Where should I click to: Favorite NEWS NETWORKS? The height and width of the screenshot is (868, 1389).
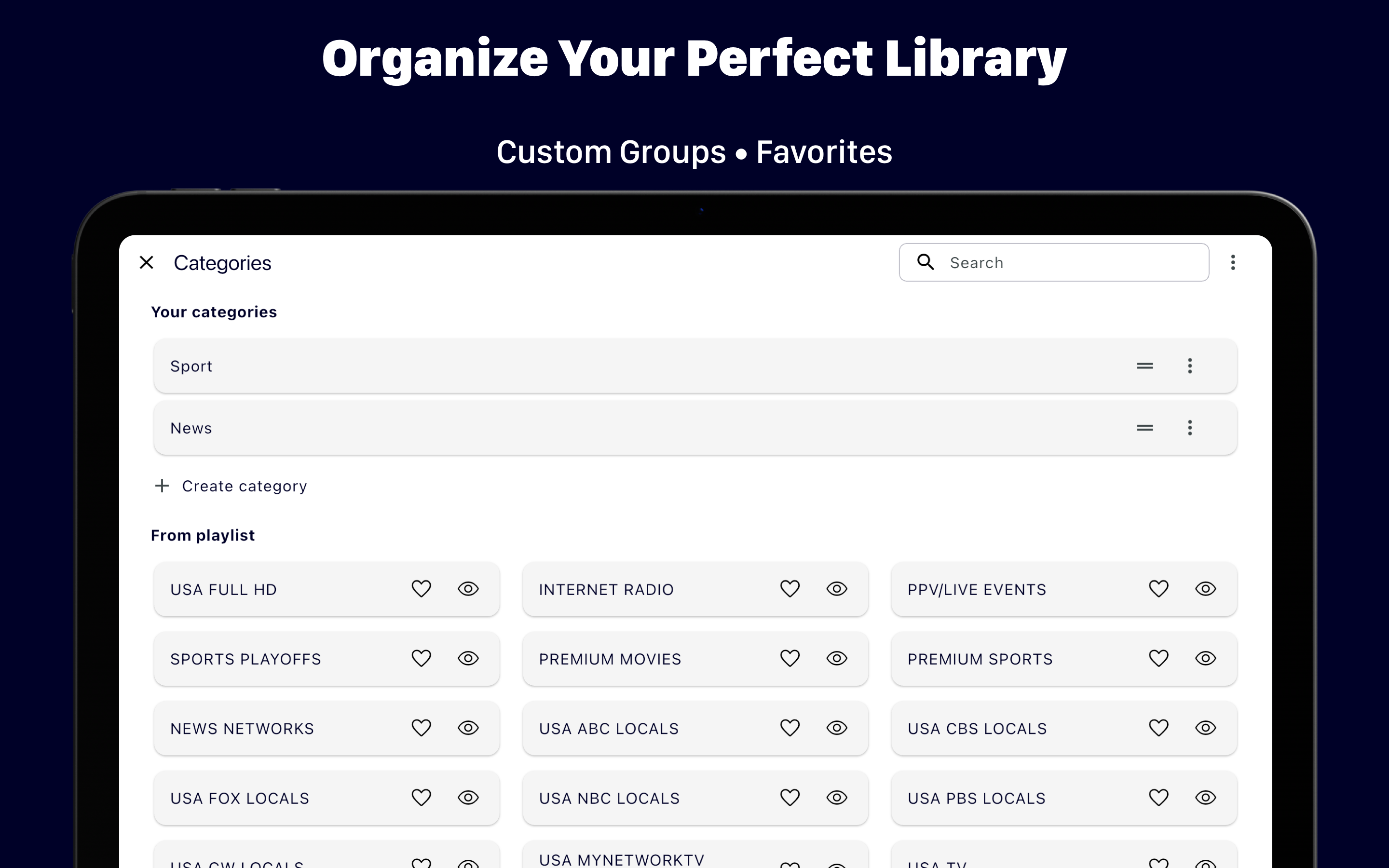click(x=422, y=728)
